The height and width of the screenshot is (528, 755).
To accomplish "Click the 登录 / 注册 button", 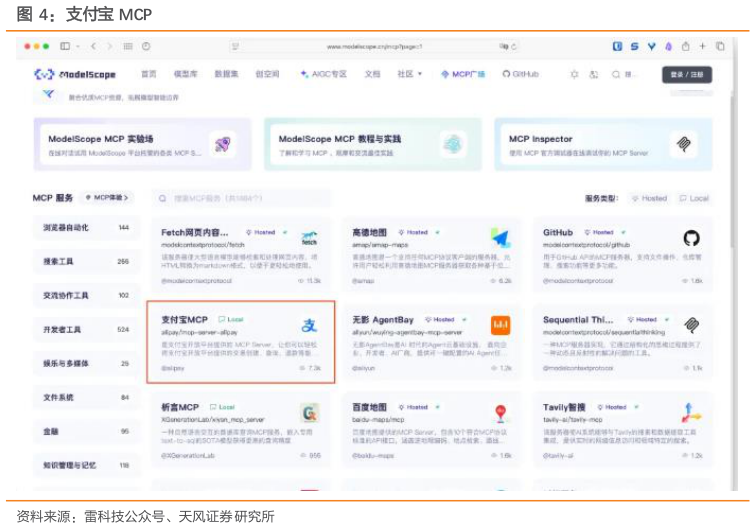I will [x=687, y=75].
